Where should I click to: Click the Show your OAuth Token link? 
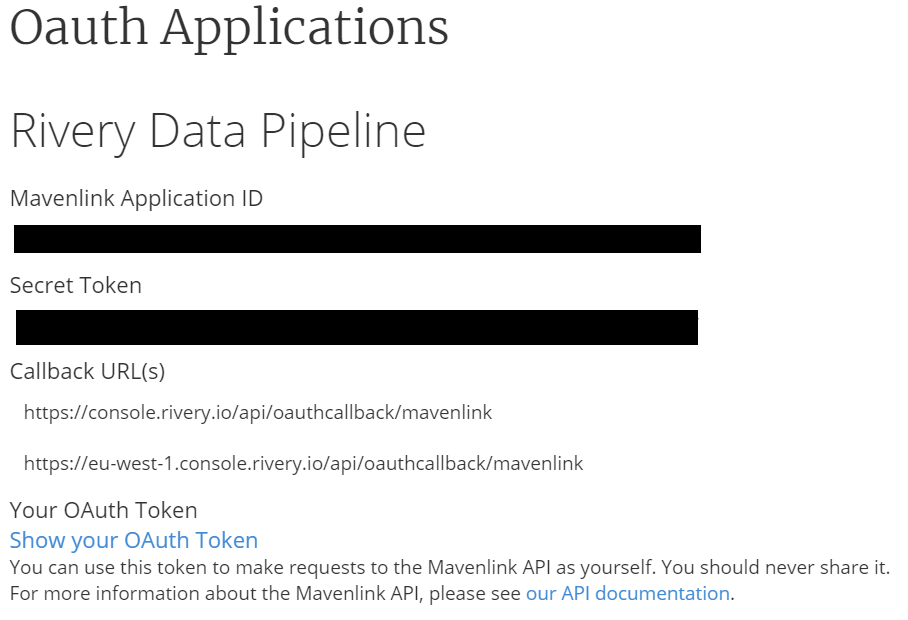[134, 541]
